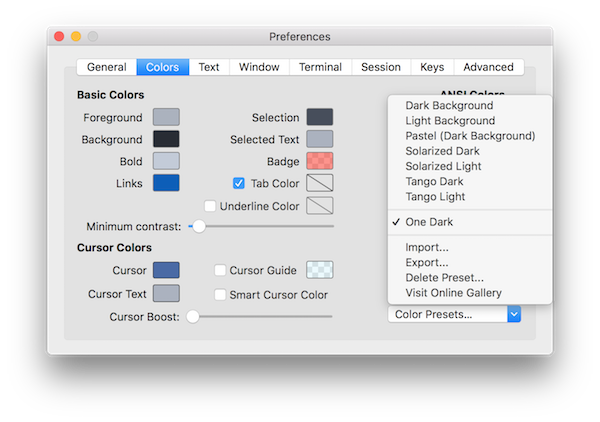Turn on Smart Cursor Color
Viewport: 600px width, 422px height.
click(220, 295)
